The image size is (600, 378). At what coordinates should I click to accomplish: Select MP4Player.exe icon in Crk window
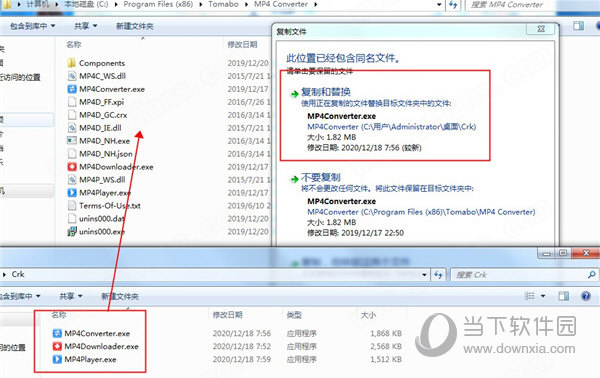point(57,360)
